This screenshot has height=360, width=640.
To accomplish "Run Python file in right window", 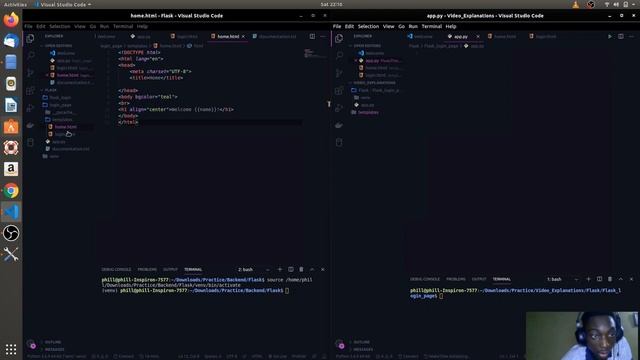I will (610, 36).
